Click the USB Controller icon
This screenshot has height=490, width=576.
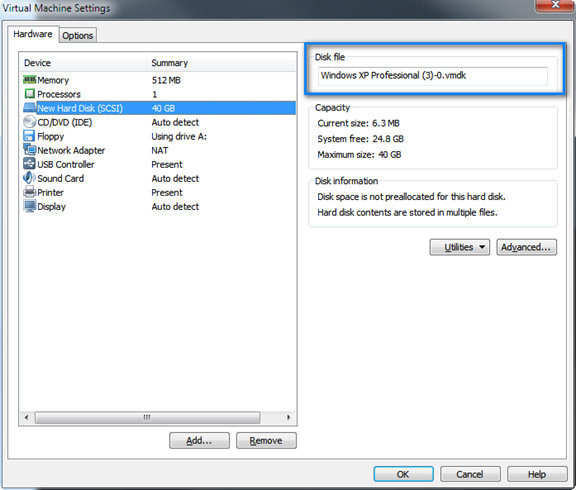point(29,164)
